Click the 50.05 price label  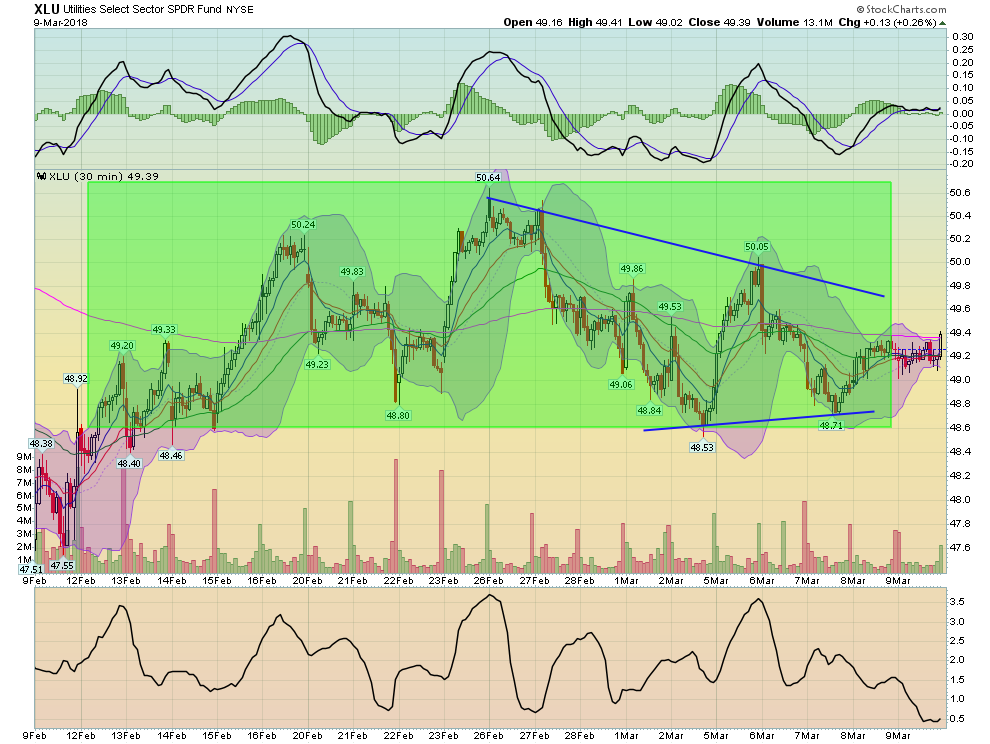[757, 246]
